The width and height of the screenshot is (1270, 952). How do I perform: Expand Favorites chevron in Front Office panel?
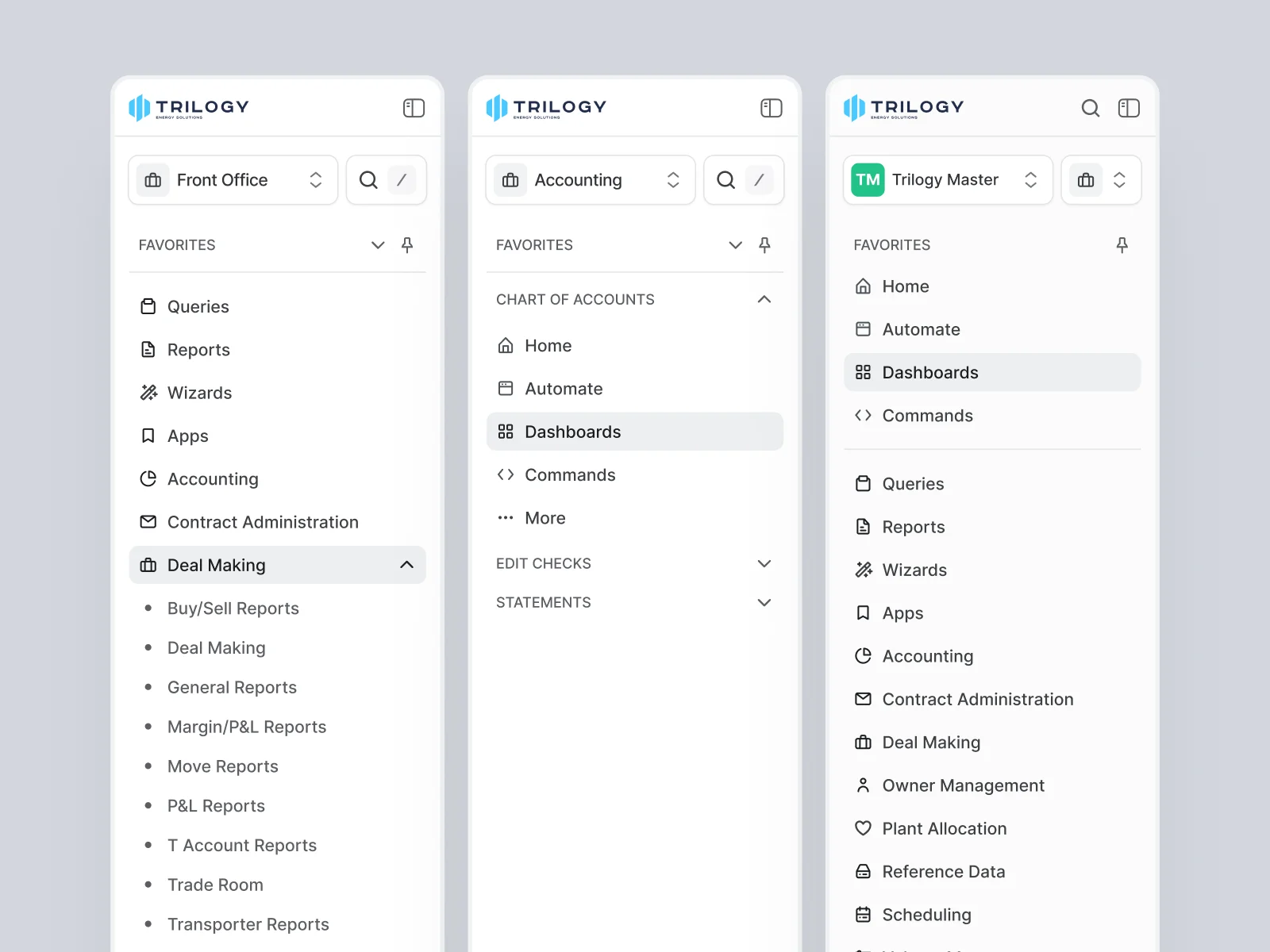378,245
